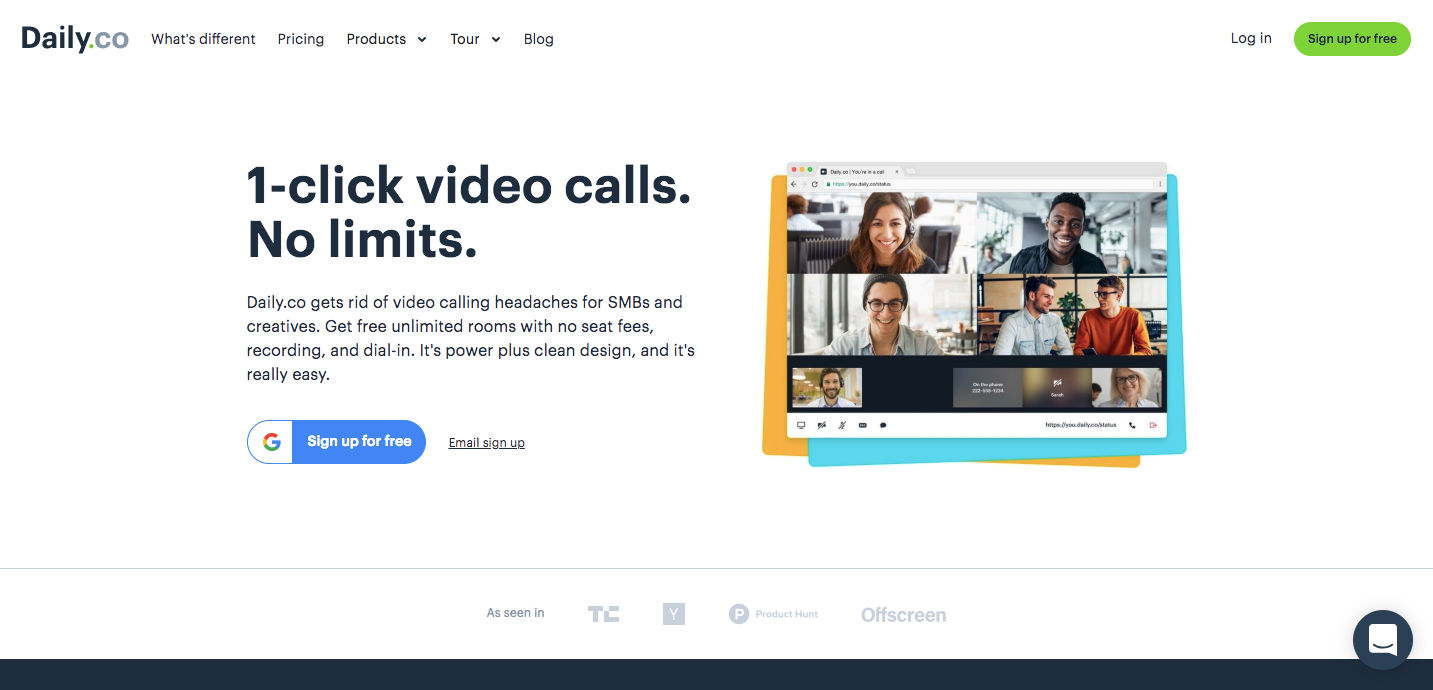Click the "1-click video calls." headline
Screen dimensions: 1433x690
(469, 186)
